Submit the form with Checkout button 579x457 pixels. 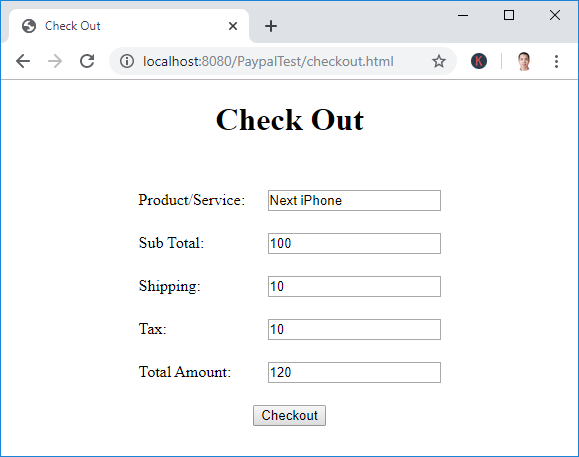290,415
